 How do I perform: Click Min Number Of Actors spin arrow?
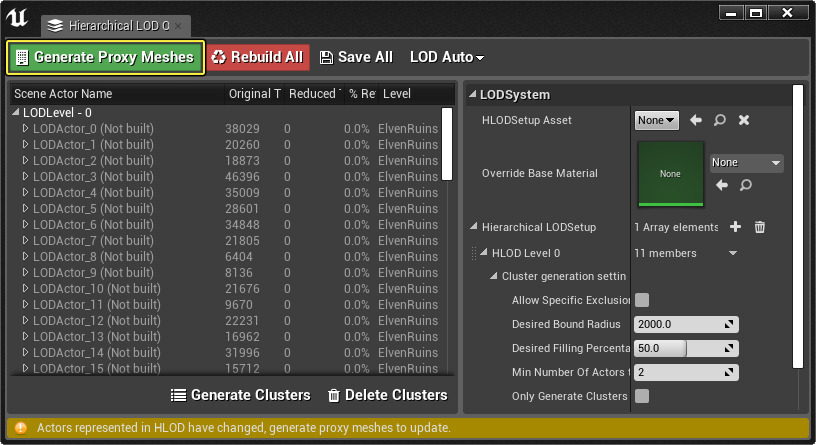point(729,372)
